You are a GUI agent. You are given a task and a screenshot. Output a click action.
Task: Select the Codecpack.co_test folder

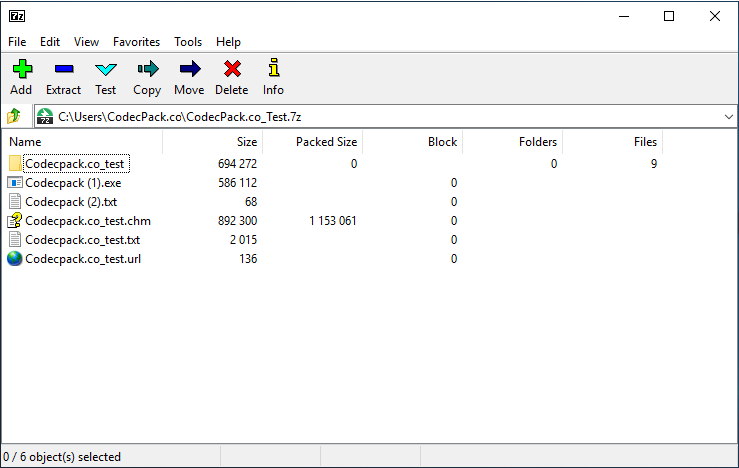[x=76, y=164]
